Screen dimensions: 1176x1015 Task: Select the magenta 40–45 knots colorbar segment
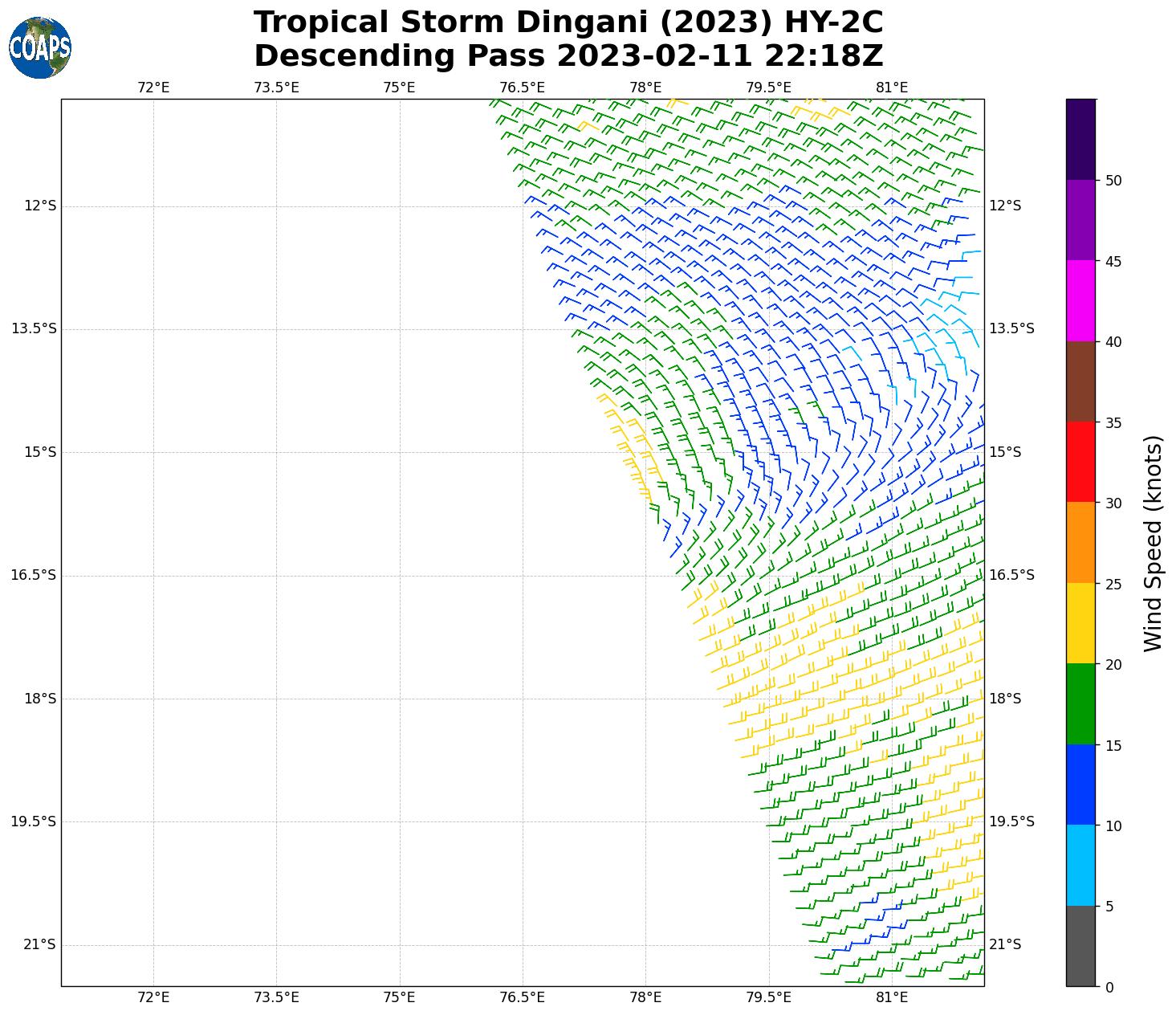(x=1080, y=300)
